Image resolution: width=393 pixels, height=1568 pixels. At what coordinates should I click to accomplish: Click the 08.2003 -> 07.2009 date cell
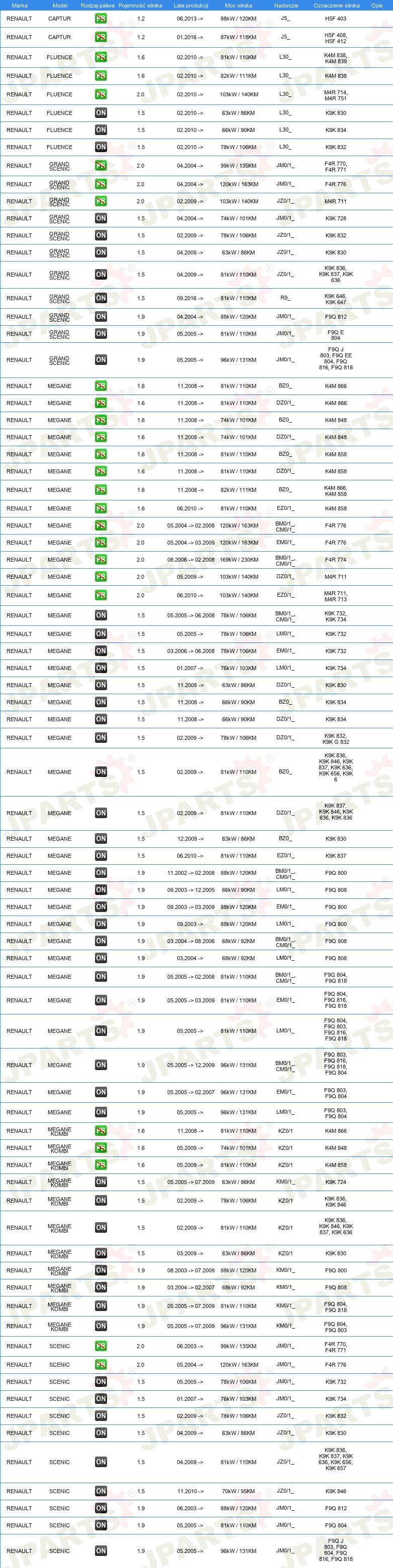(x=190, y=1270)
